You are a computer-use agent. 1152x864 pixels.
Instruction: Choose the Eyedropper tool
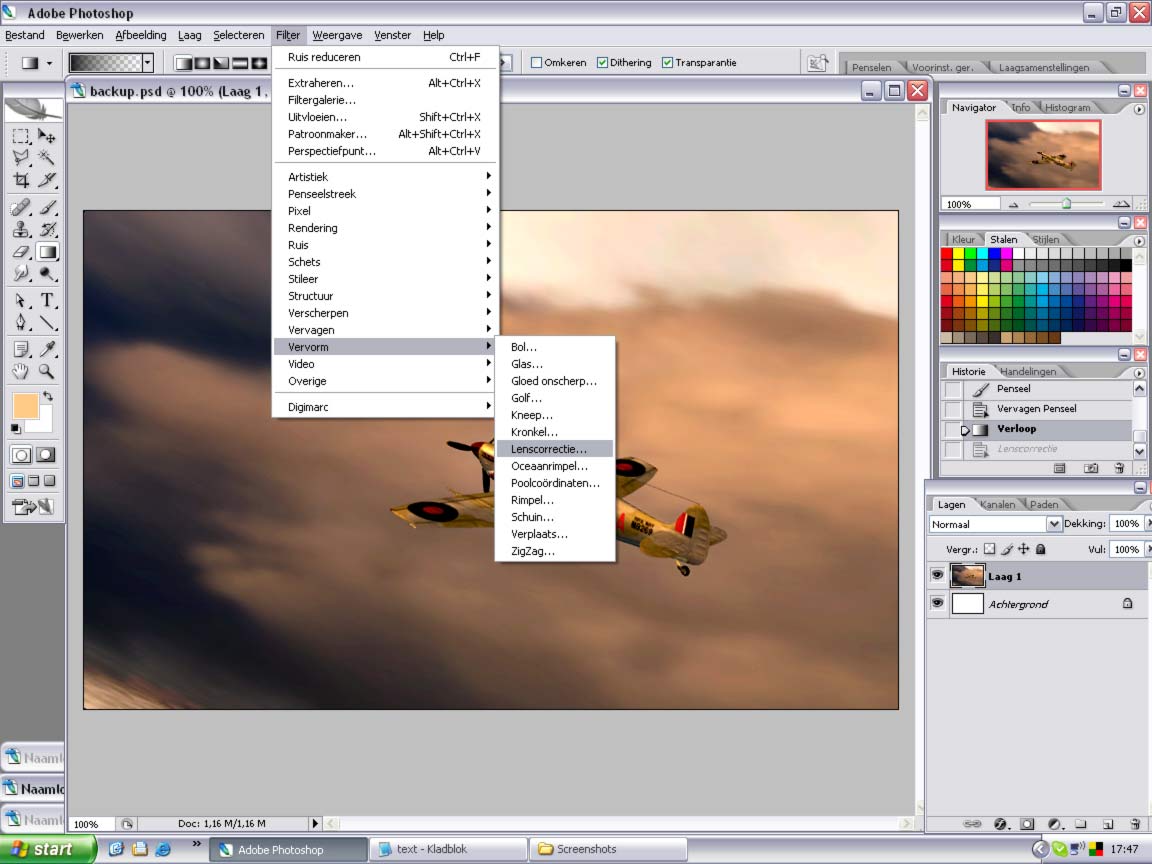tap(47, 349)
